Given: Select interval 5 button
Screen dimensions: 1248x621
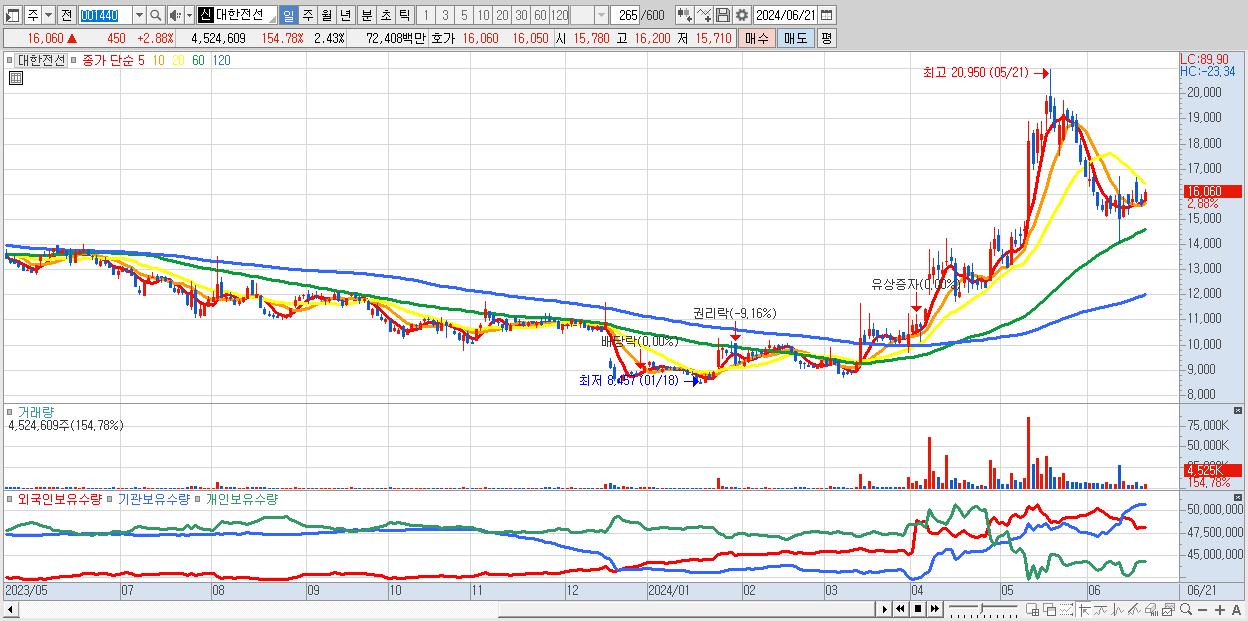Looking at the screenshot, I should coord(463,15).
